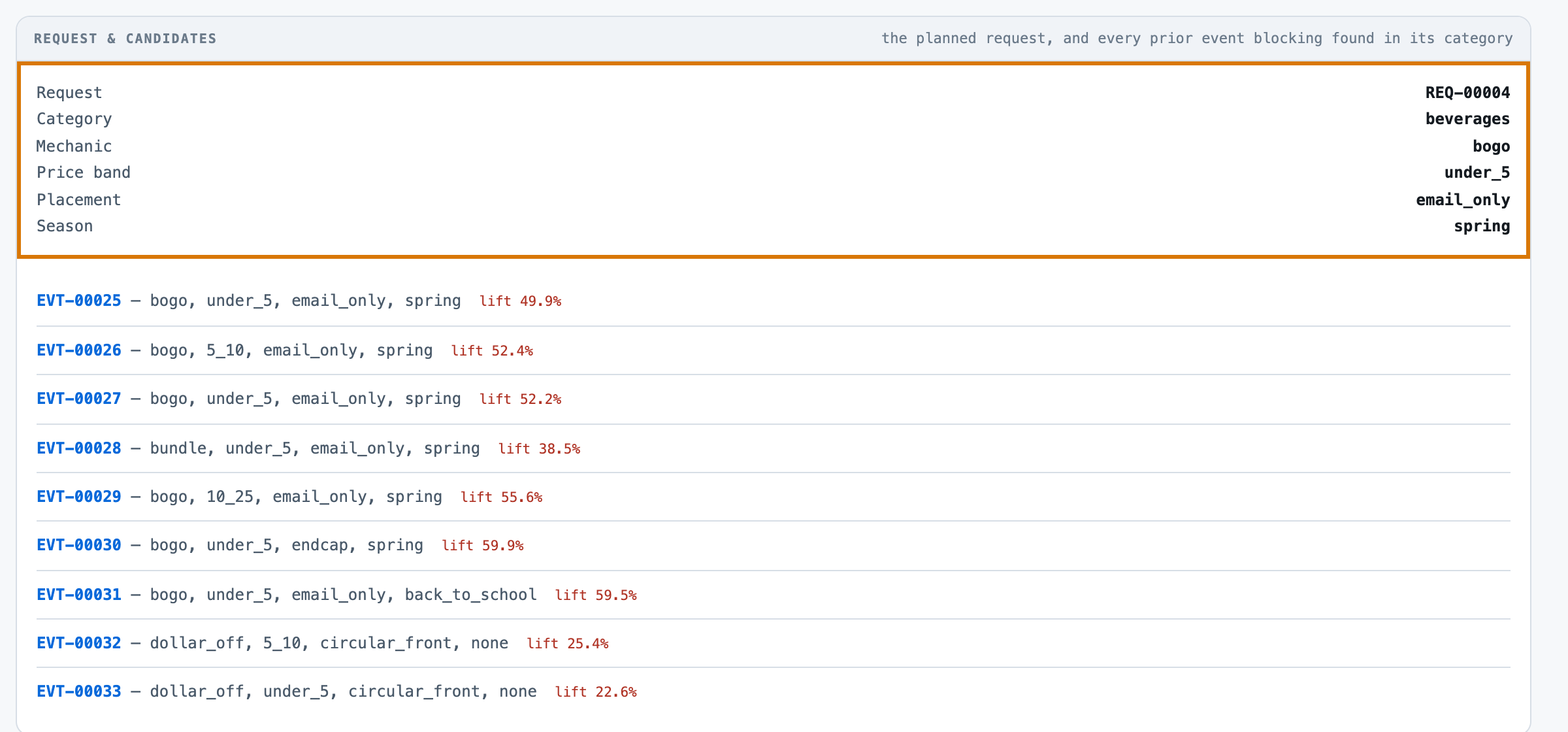Click the REQ-00004 request value
This screenshot has height=732, width=1568.
click(x=1467, y=93)
